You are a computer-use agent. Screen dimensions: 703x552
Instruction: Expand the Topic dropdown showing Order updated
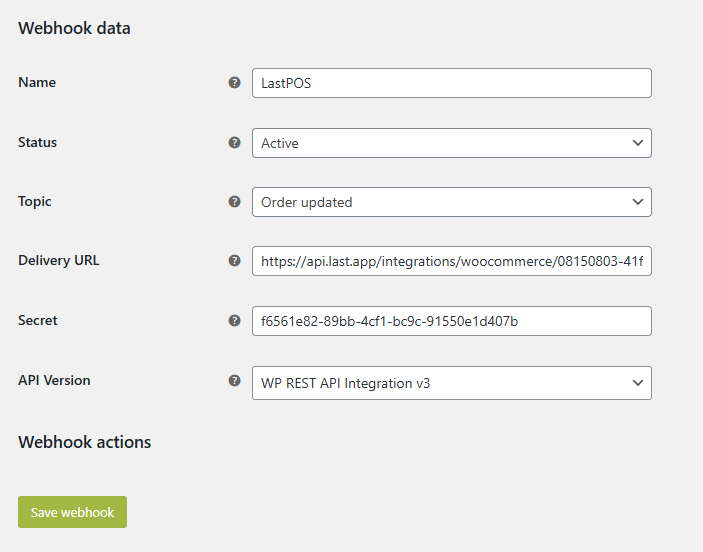tap(451, 202)
